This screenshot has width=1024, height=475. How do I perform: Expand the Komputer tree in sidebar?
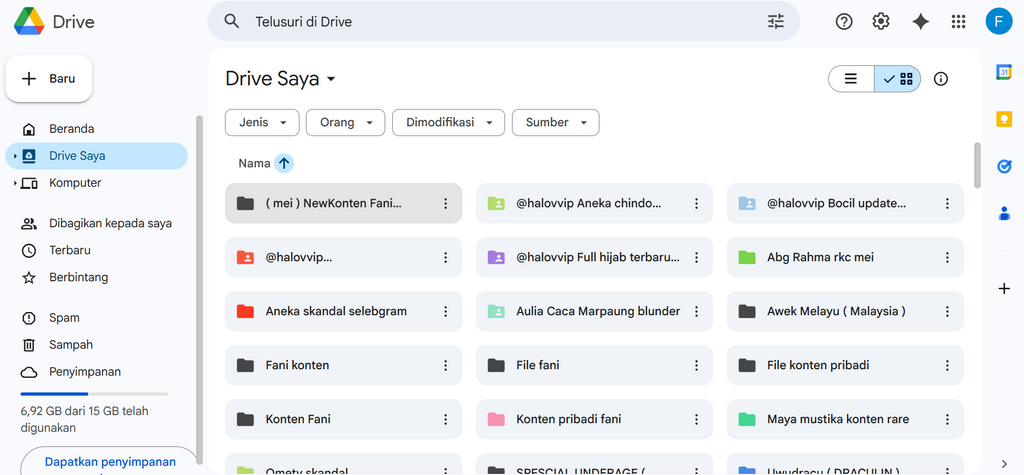(x=15, y=183)
